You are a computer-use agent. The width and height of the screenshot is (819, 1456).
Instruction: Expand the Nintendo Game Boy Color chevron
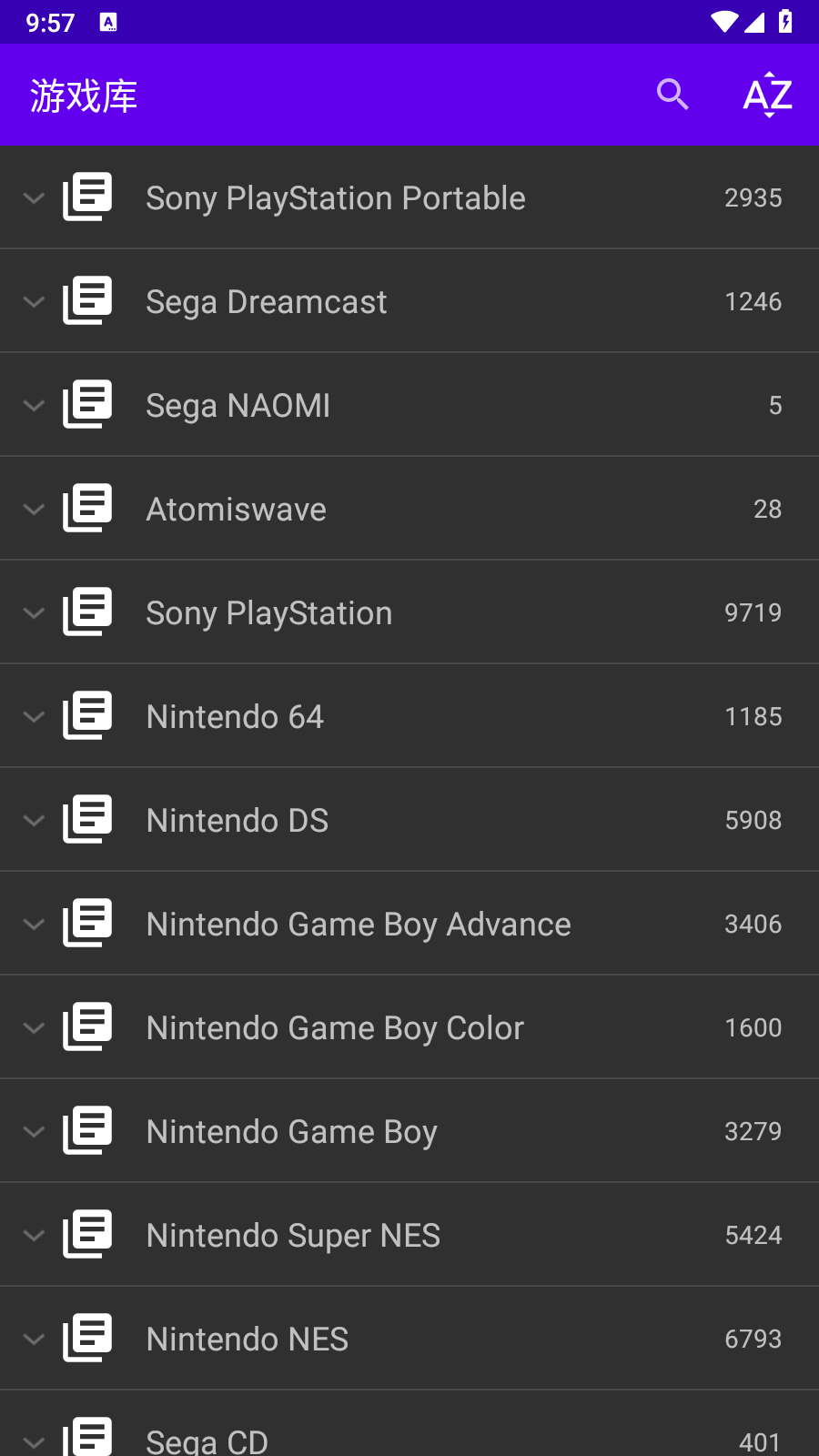[x=34, y=1027]
